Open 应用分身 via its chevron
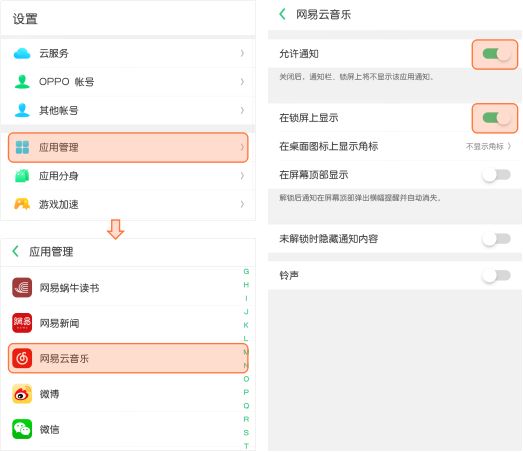This screenshot has height=452, width=523. [242, 176]
